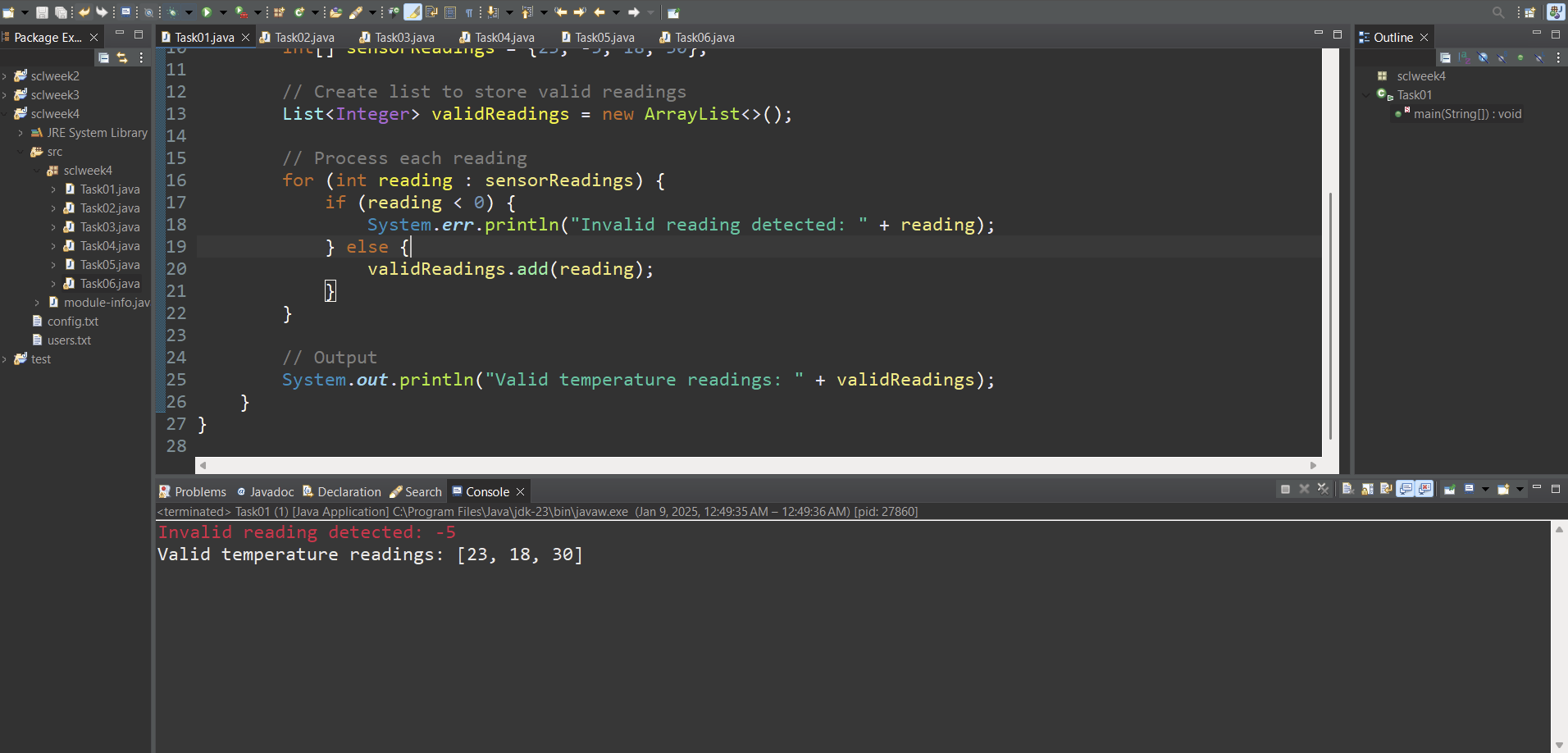
Task: Click the Debug (bug) toolbar icon
Action: click(172, 12)
